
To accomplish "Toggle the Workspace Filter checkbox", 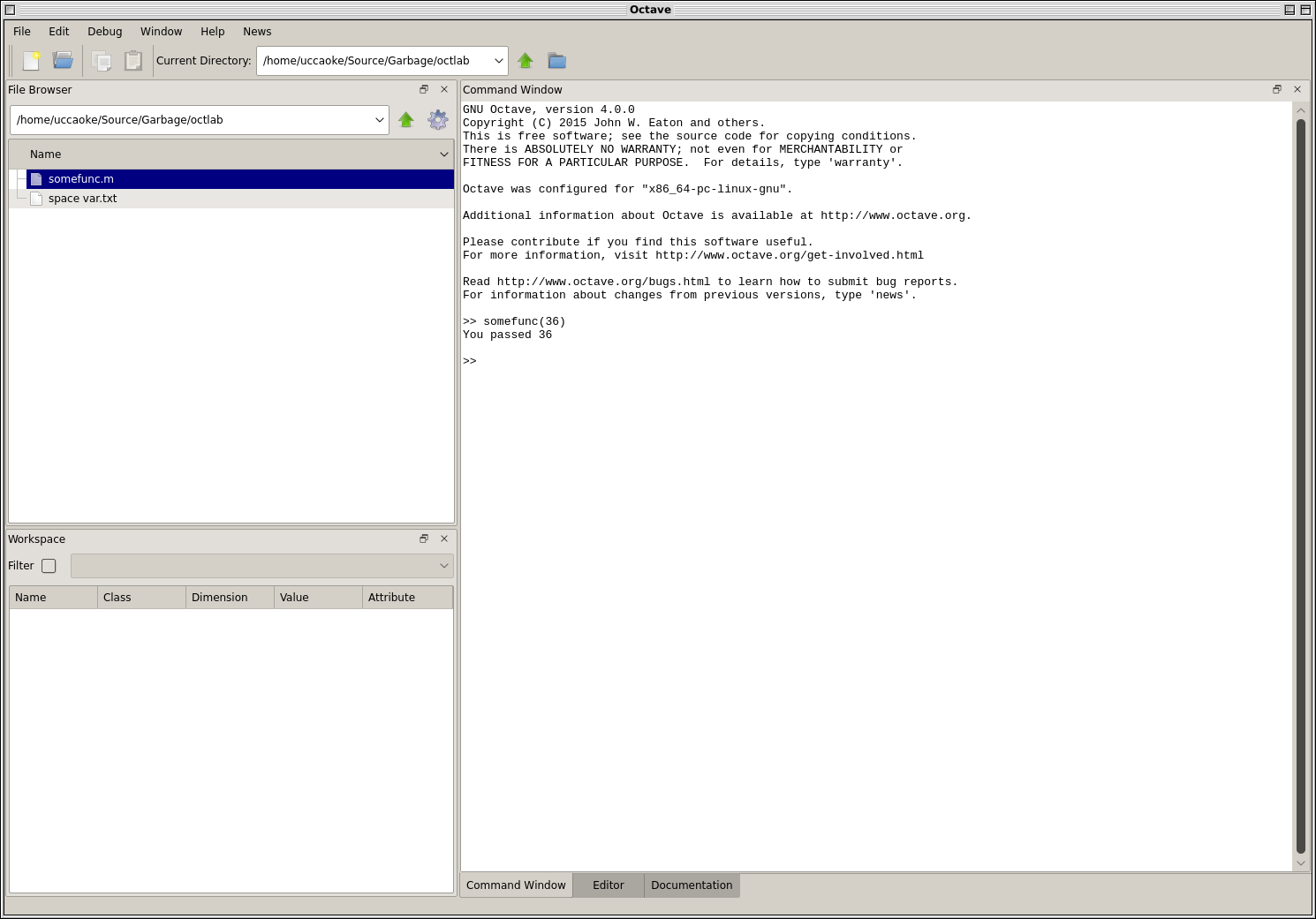I will [49, 566].
